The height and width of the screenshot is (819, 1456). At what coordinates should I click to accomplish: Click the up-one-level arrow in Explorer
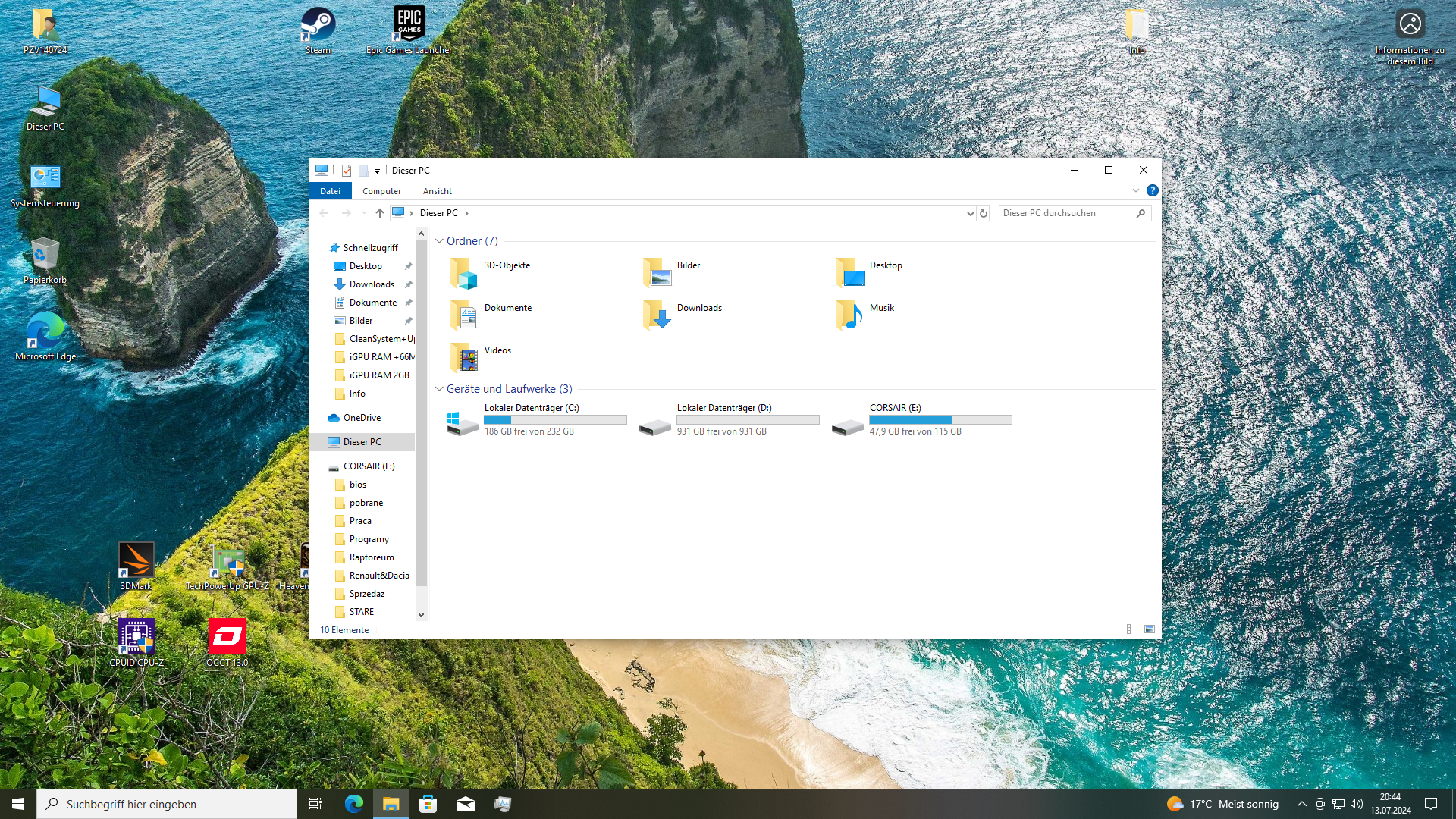click(380, 213)
